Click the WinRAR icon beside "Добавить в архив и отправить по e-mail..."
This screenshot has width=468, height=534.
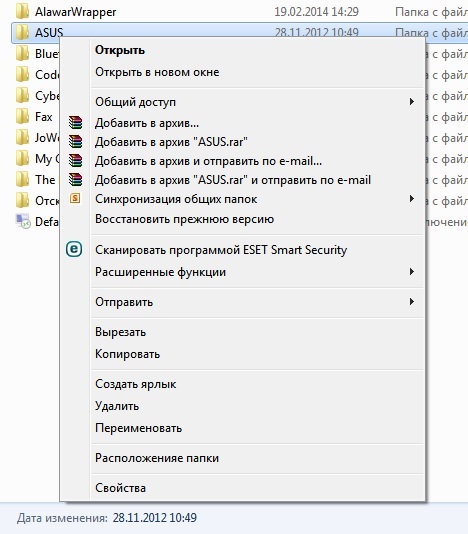click(75, 160)
